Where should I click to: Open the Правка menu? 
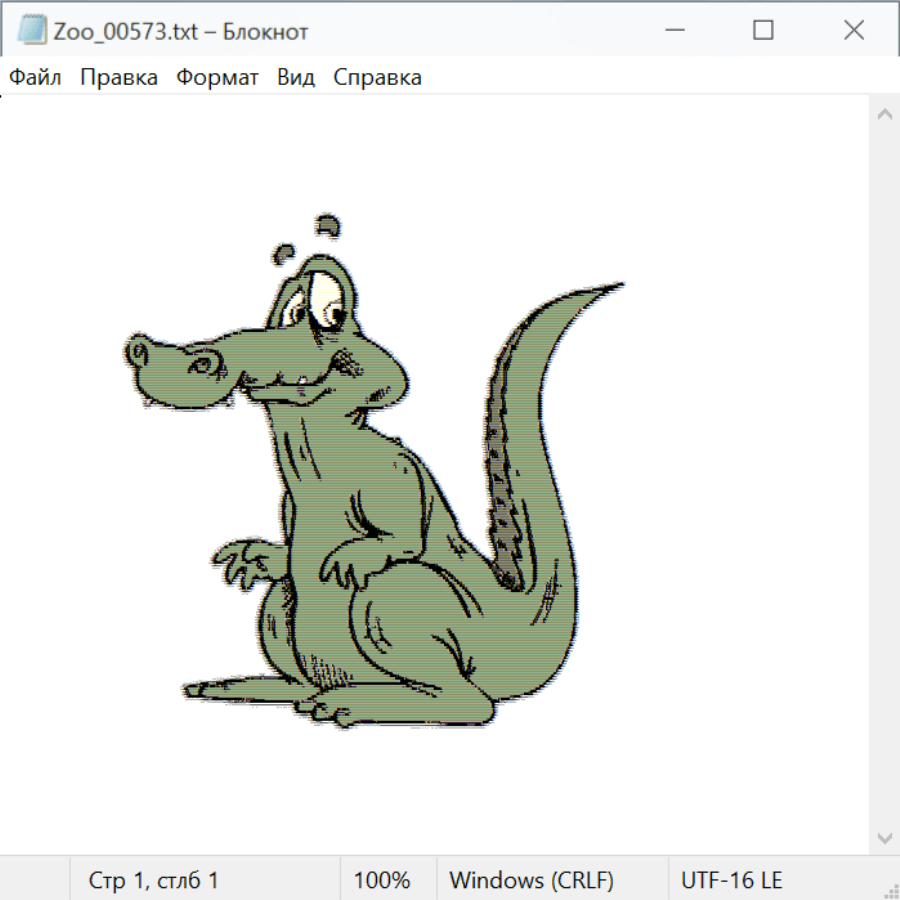click(x=119, y=78)
